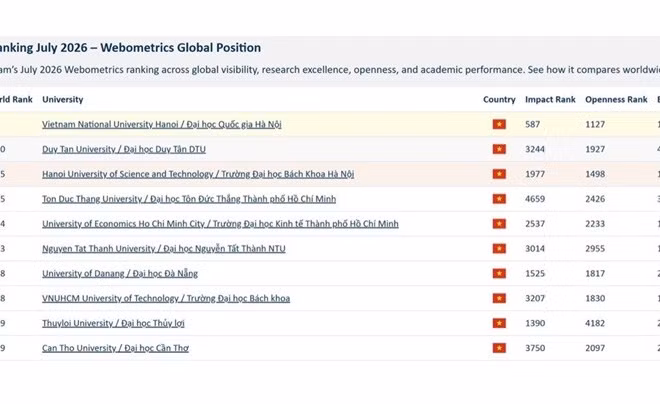
Task: Open University of Danang link
Action: pyautogui.click(x=120, y=273)
